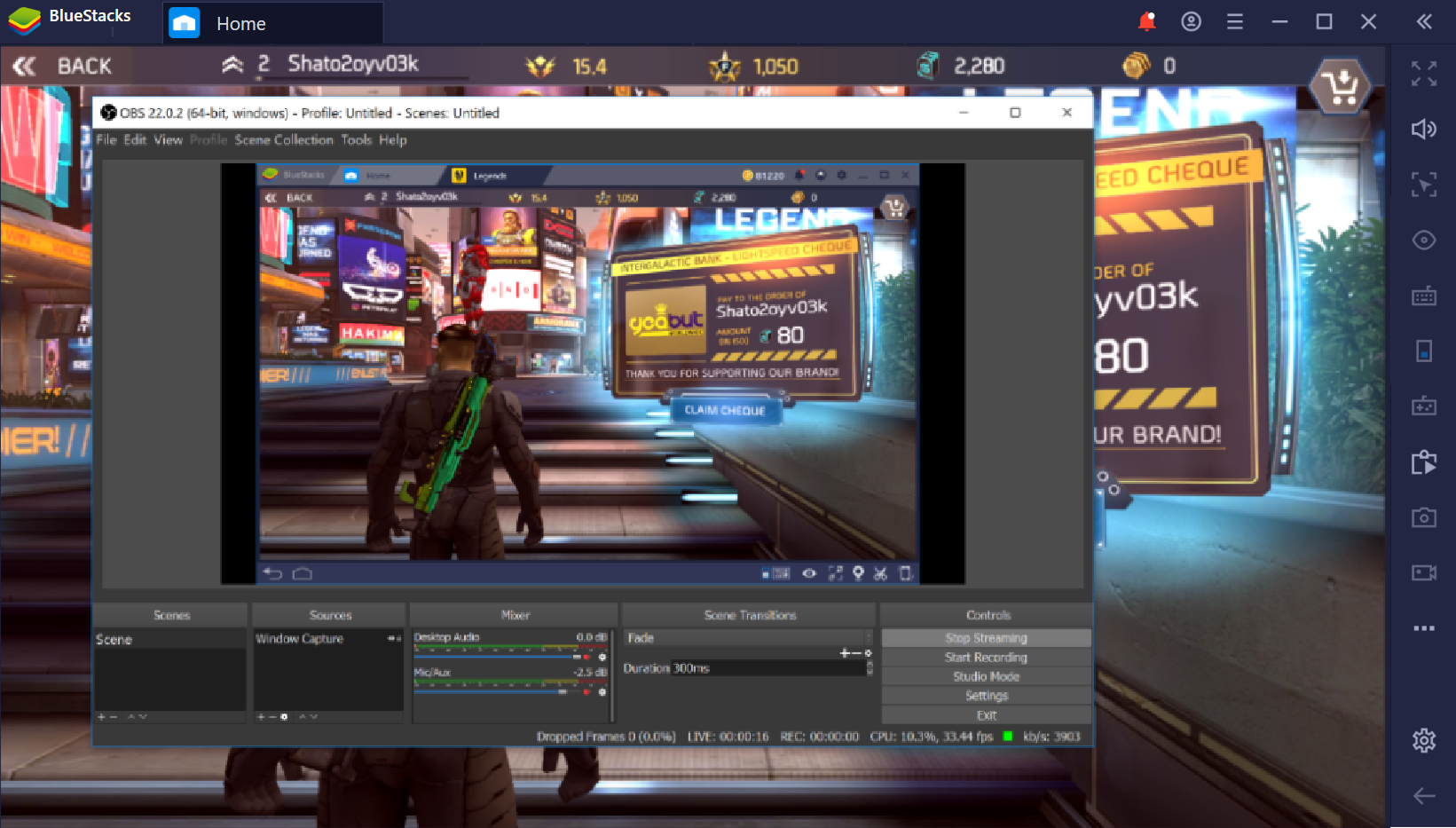1456x828 pixels.
Task: Open Desktop Audio gear options
Action: tap(602, 658)
